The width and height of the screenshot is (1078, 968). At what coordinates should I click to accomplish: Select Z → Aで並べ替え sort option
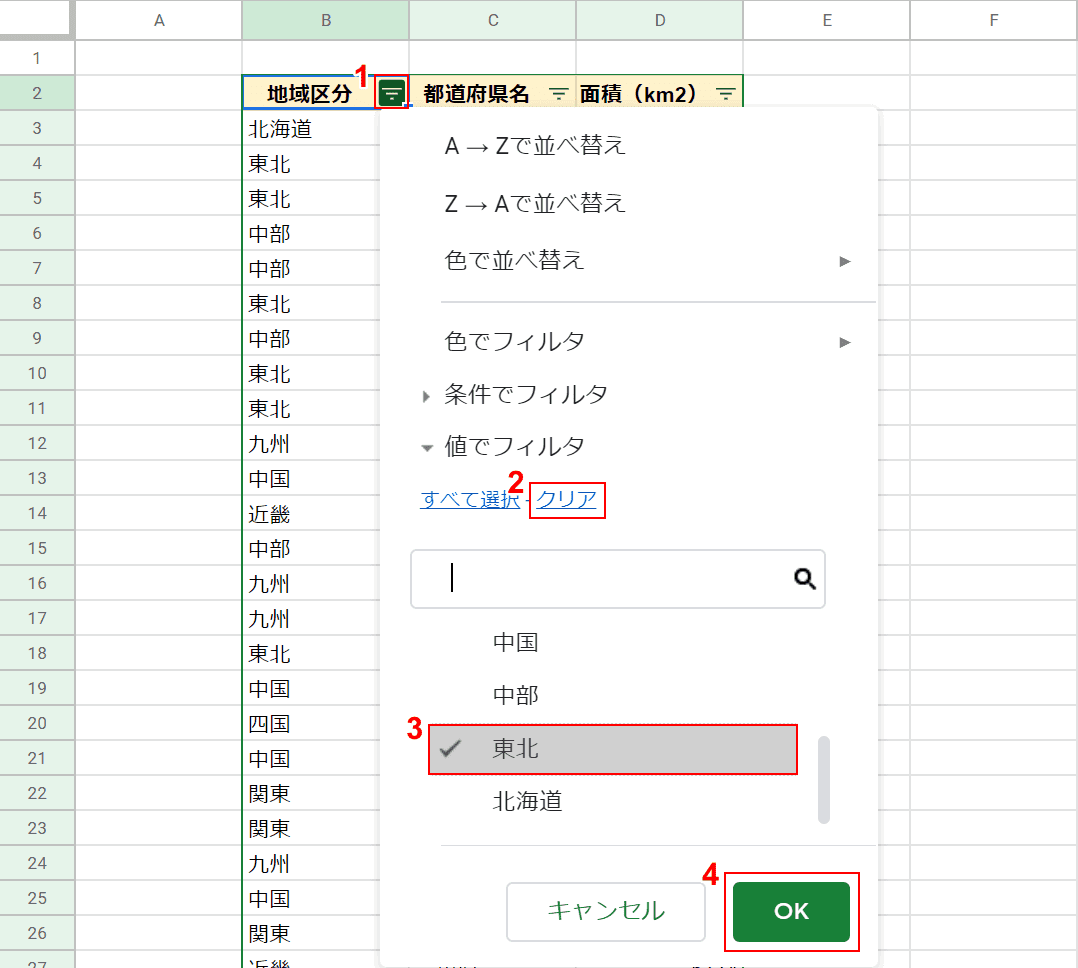tap(535, 204)
